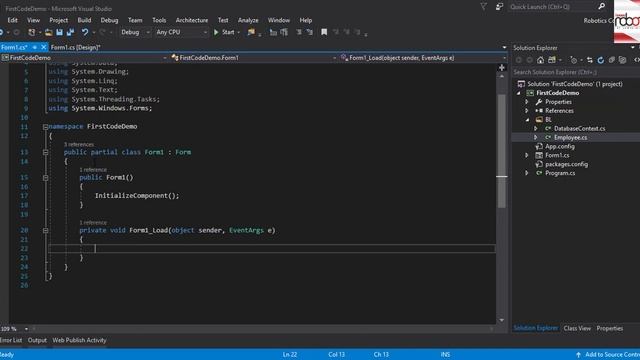The width and height of the screenshot is (640, 360).
Task: Collapse the BL folder node
Action: (x=527, y=120)
